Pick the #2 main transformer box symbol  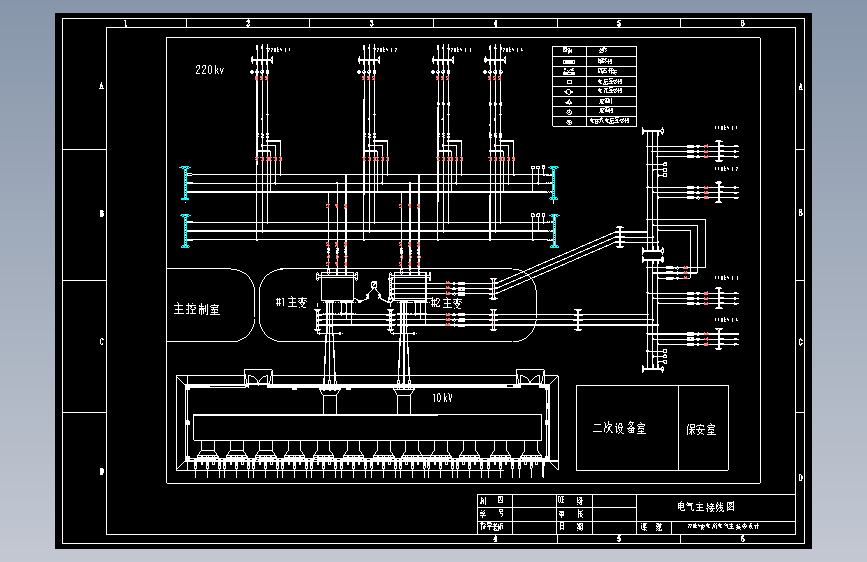click(x=409, y=287)
